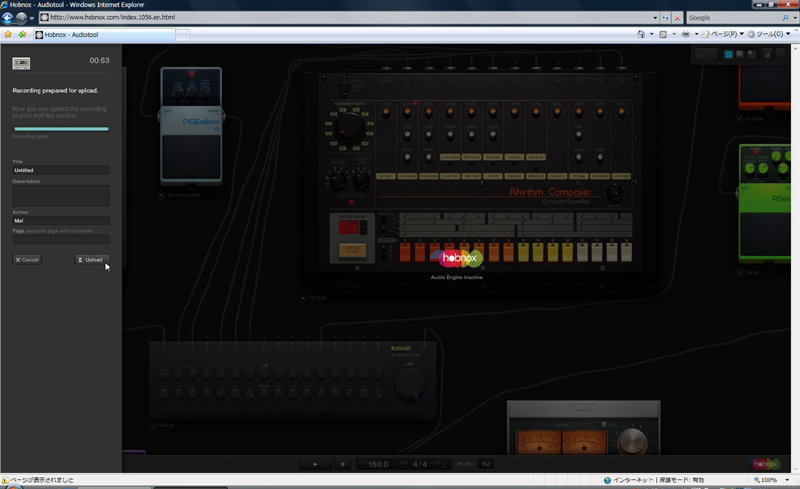Click the undo arrow icon
800x489 pixels.
coord(701,54)
